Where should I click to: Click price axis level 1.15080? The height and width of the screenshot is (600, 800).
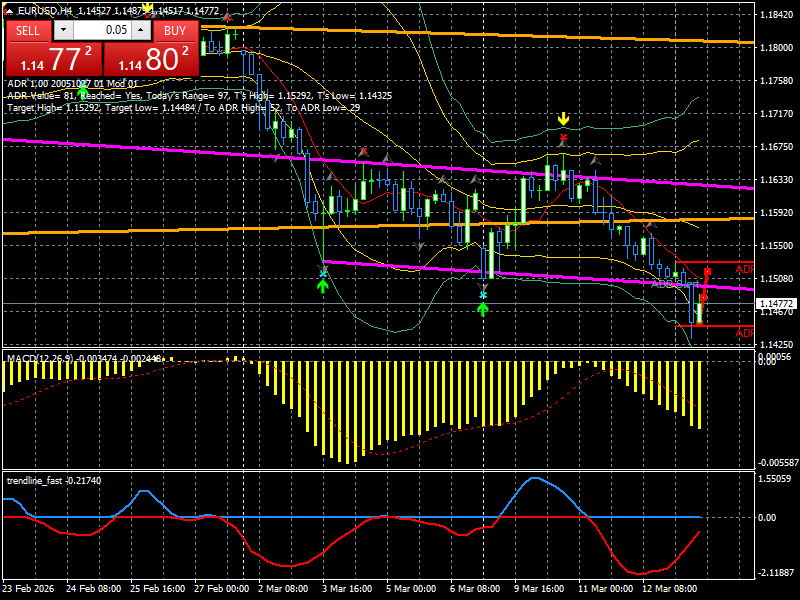pyautogui.click(x=777, y=279)
